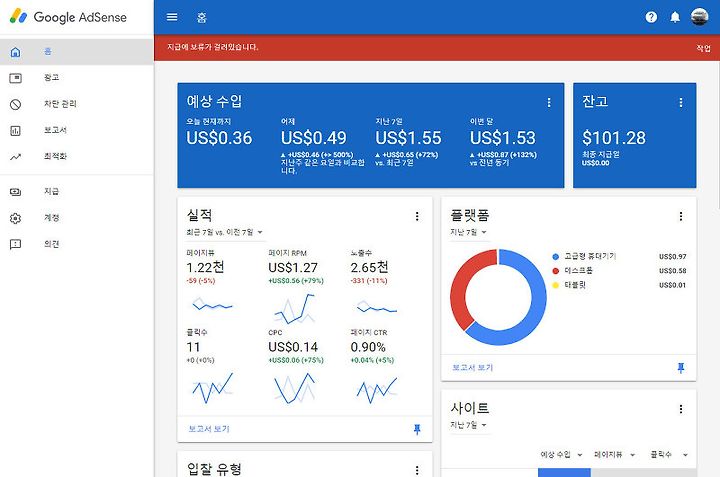Click the US$0.58 desktop earnings value

672,271
